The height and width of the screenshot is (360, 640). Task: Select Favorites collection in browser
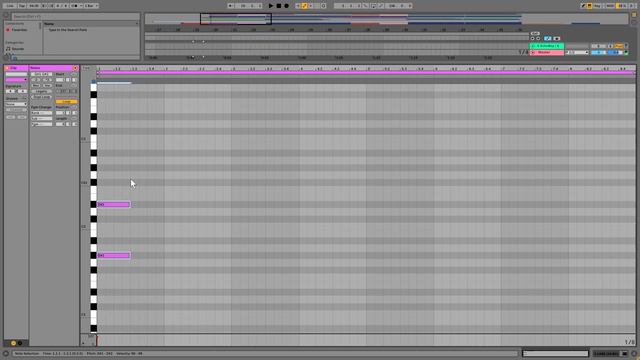tap(19, 30)
